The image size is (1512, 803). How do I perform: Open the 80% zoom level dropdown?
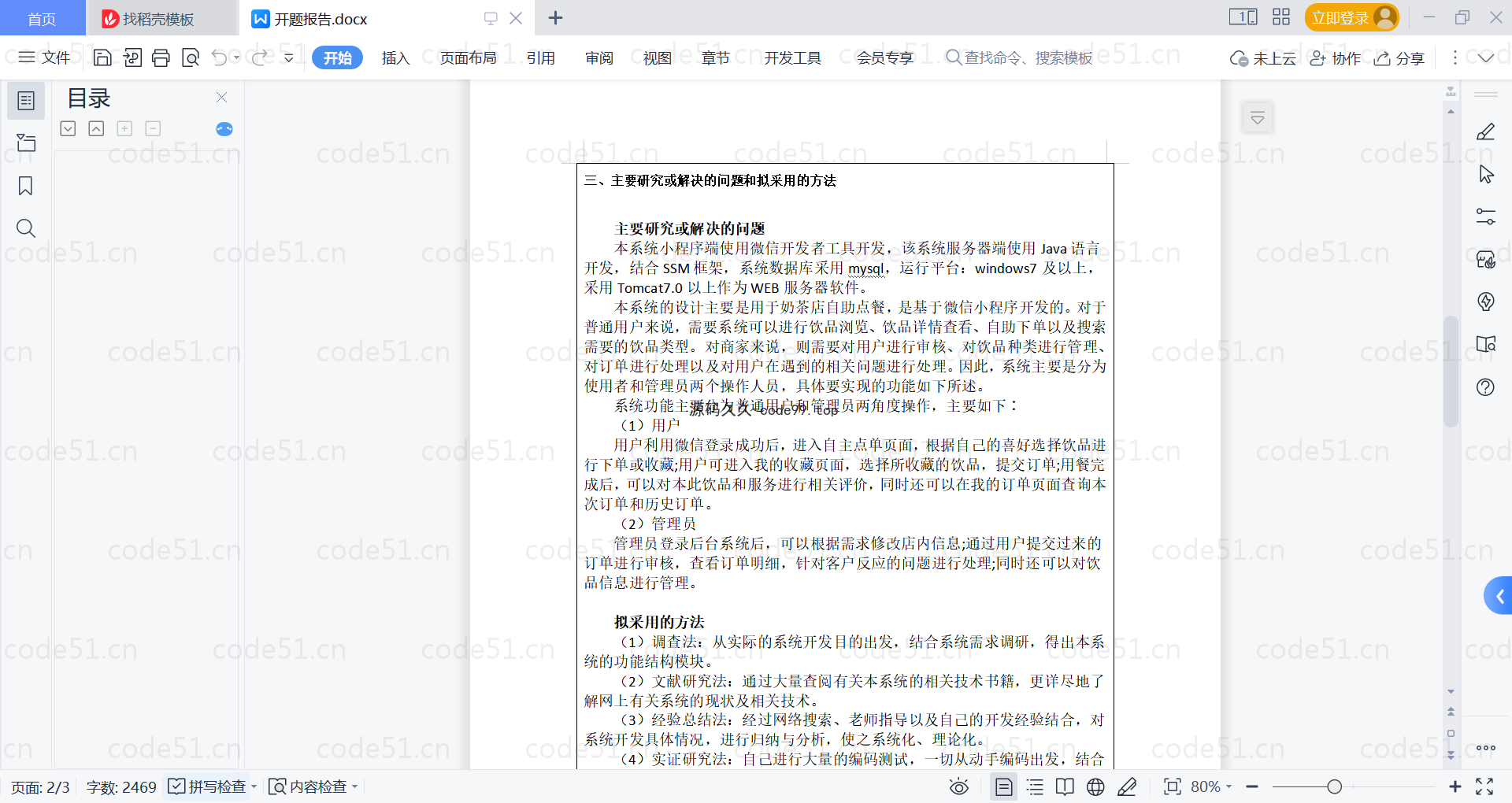[1228, 786]
